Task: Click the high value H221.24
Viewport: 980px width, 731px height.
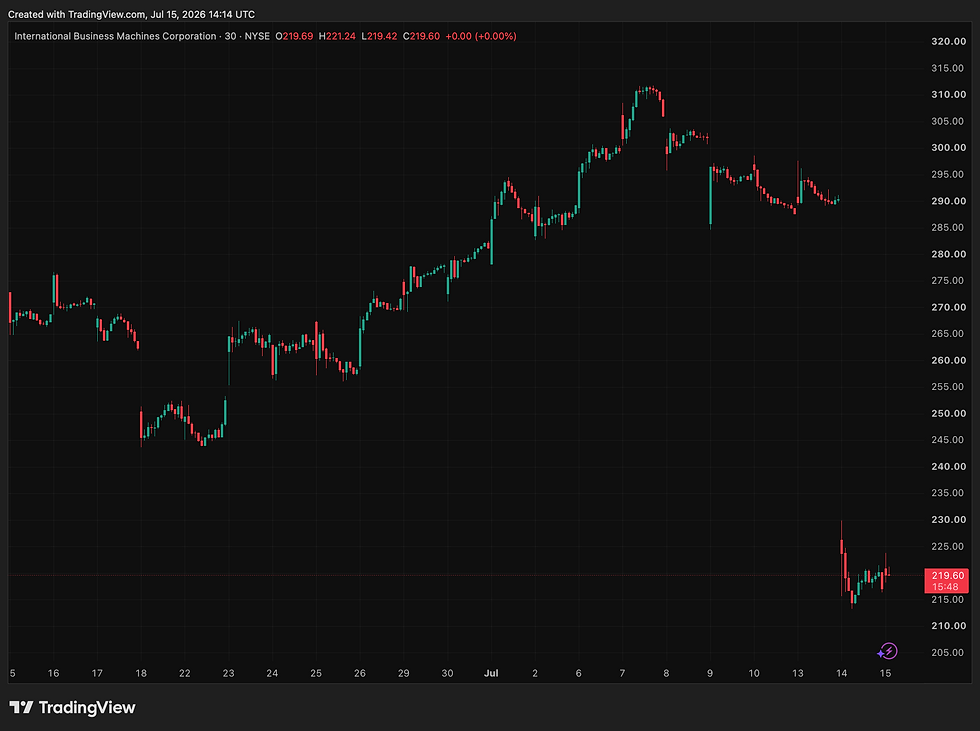Action: coord(337,36)
